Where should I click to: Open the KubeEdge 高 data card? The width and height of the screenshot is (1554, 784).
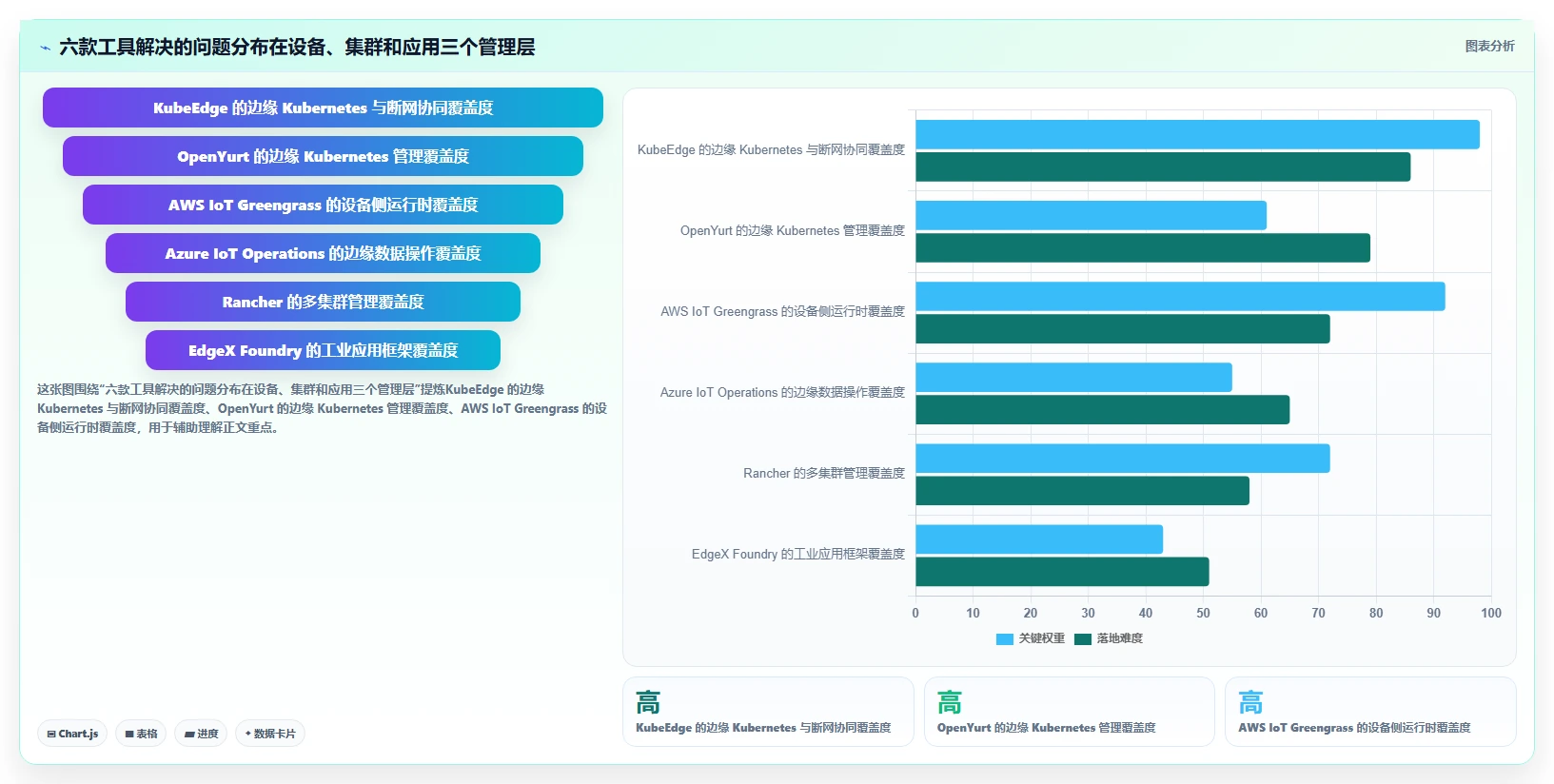coord(768,712)
